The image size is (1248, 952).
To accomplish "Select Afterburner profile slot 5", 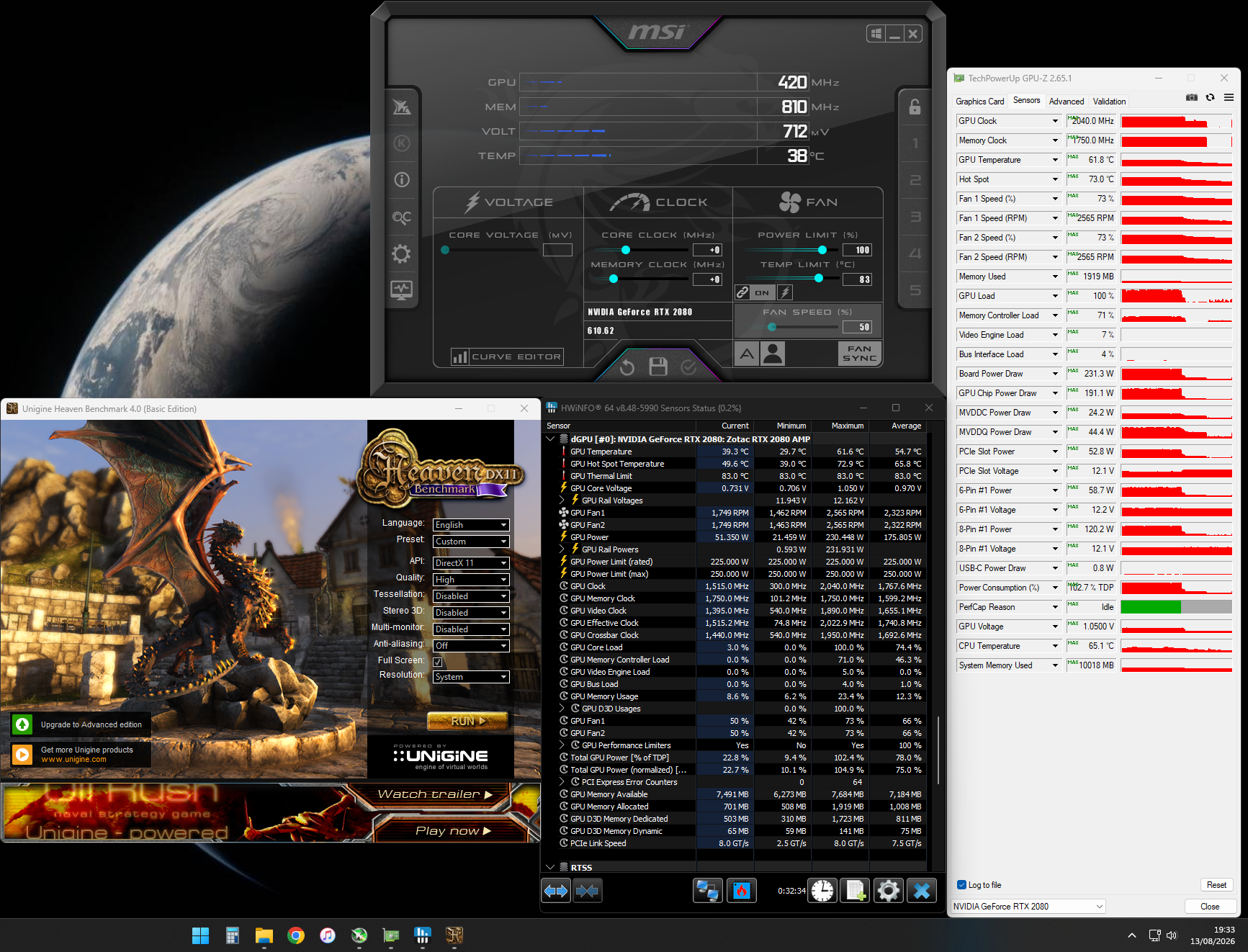I will click(x=915, y=290).
